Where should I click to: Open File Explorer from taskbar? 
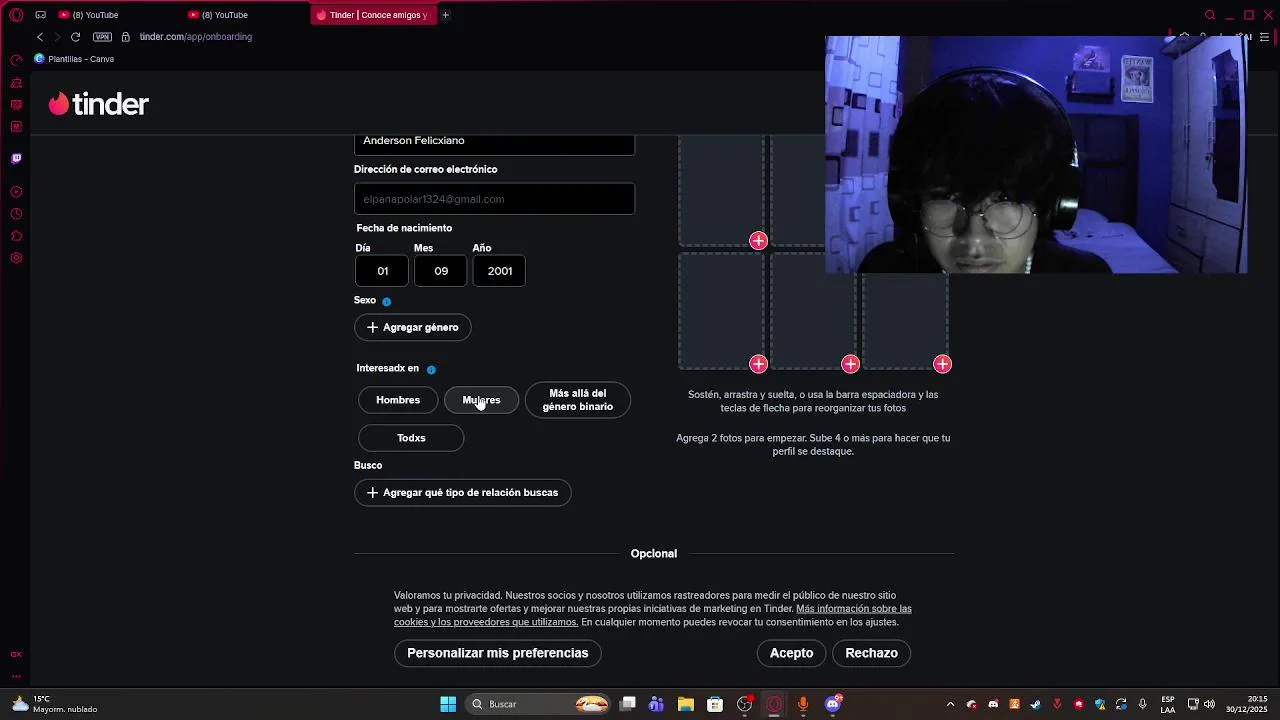point(686,704)
